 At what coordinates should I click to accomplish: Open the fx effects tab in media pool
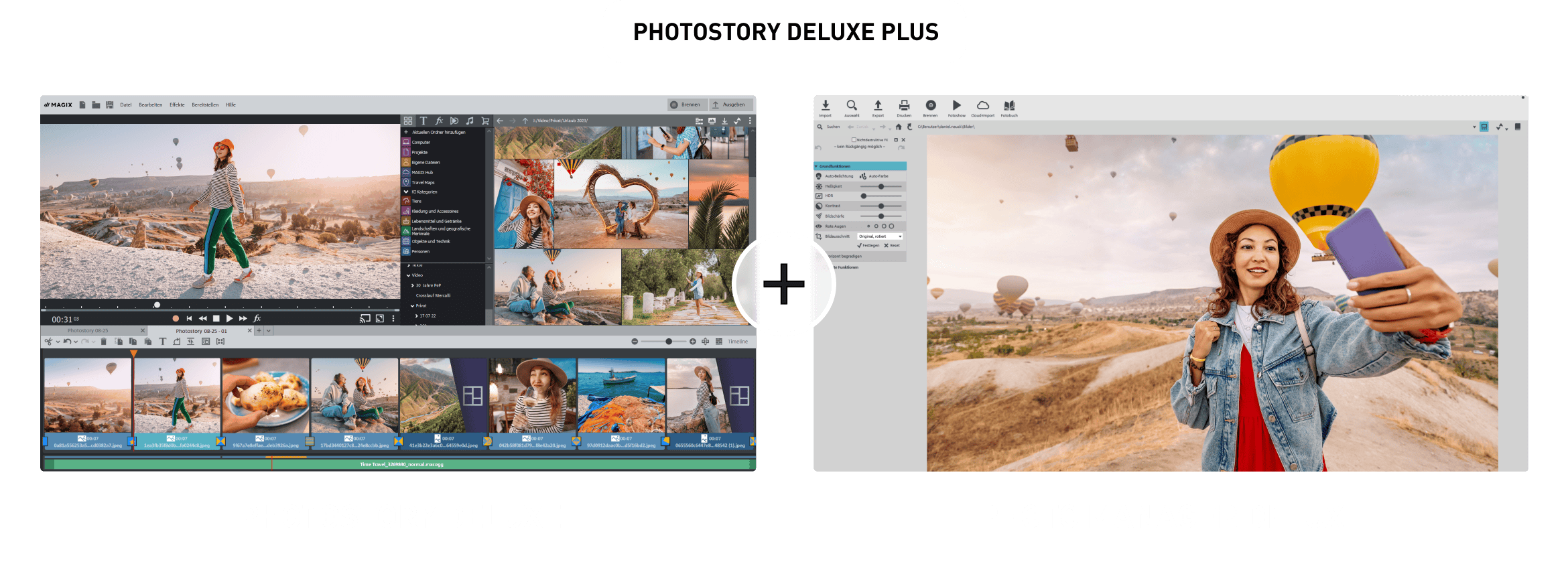[439, 121]
